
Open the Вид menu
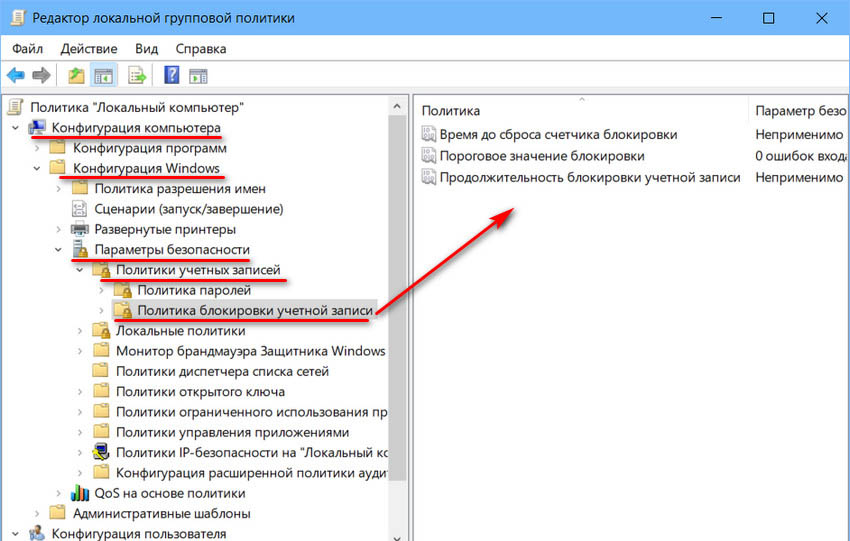(147, 48)
